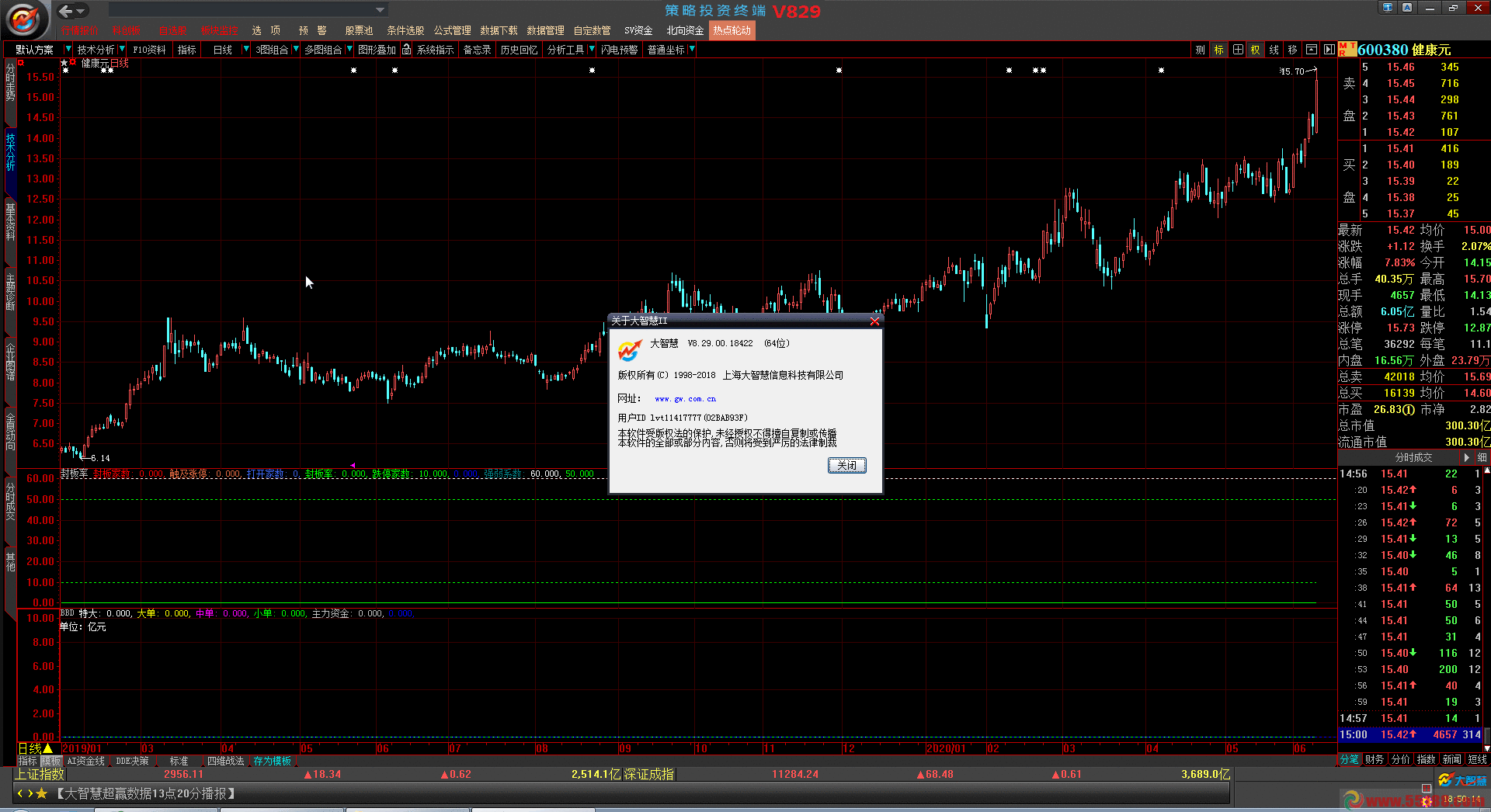Click the 大智慧 logo in the about dialog
The image size is (1491, 812).
point(629,350)
